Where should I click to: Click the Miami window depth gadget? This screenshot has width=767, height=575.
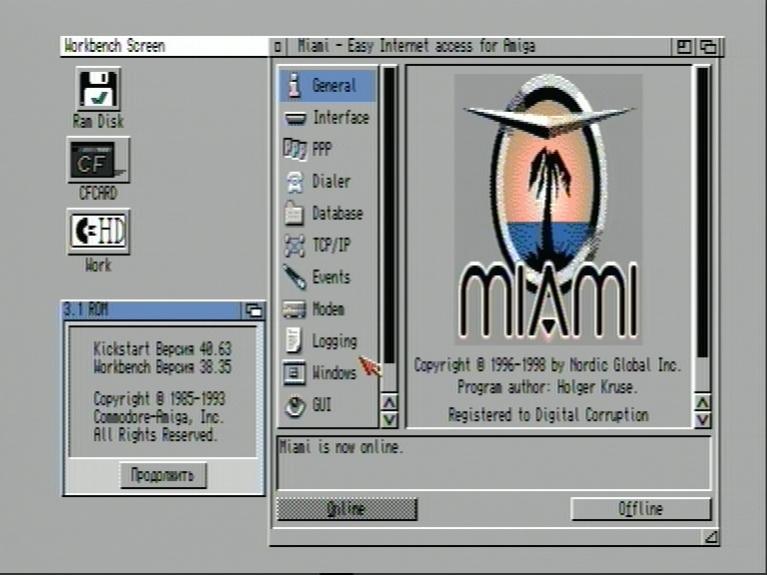[x=709, y=46]
